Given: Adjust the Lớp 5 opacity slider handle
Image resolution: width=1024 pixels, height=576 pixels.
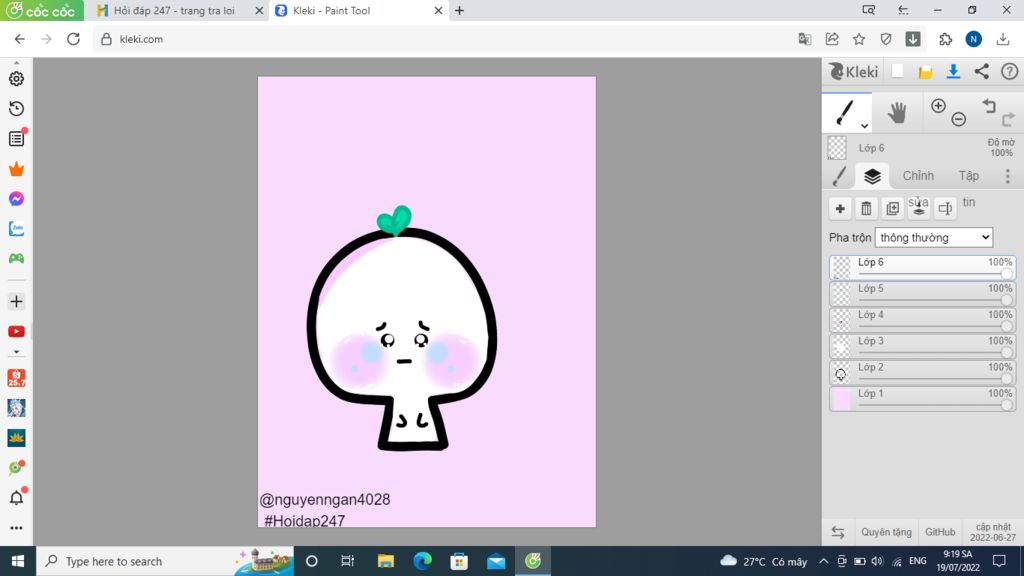Looking at the screenshot, I should pos(1006,300).
